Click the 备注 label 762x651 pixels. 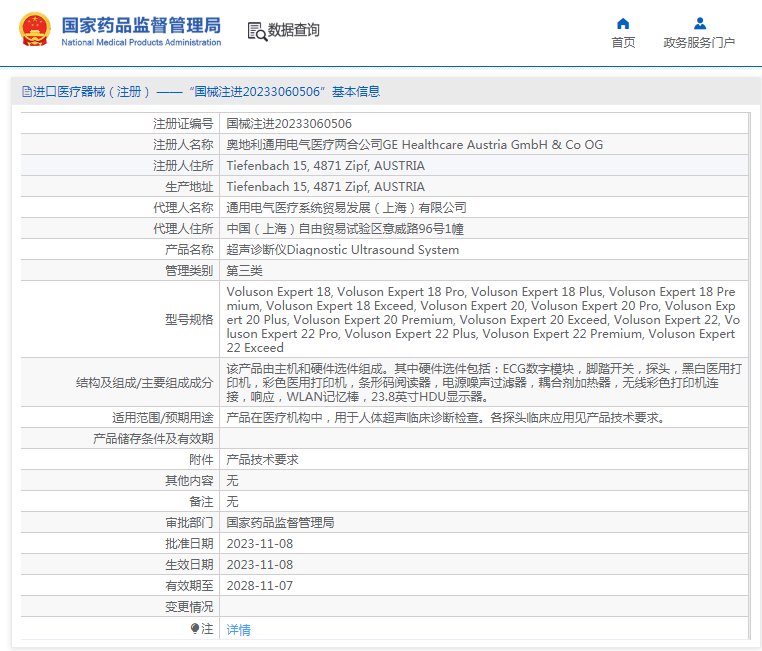coord(201,501)
